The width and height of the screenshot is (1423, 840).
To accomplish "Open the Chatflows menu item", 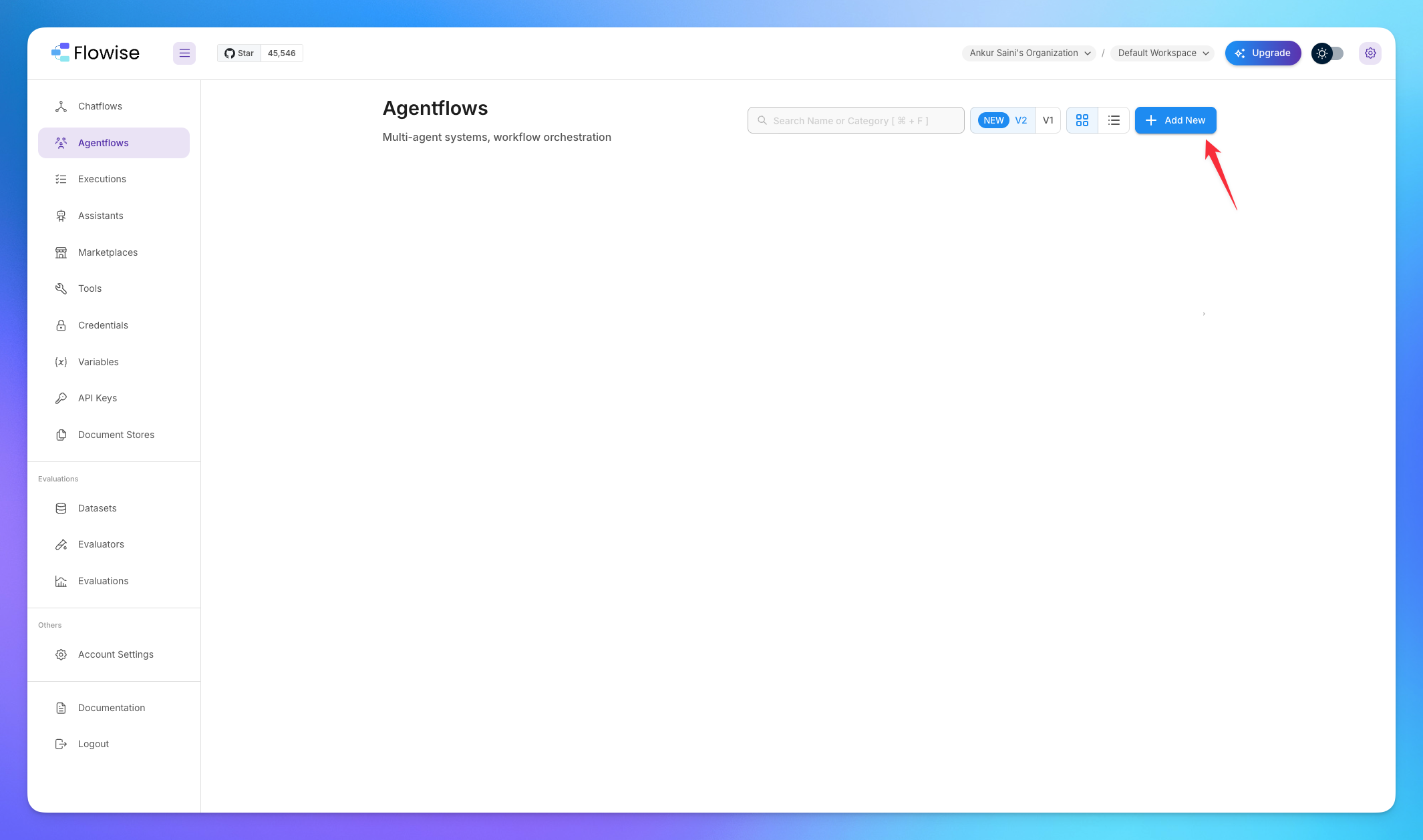I will click(x=100, y=106).
